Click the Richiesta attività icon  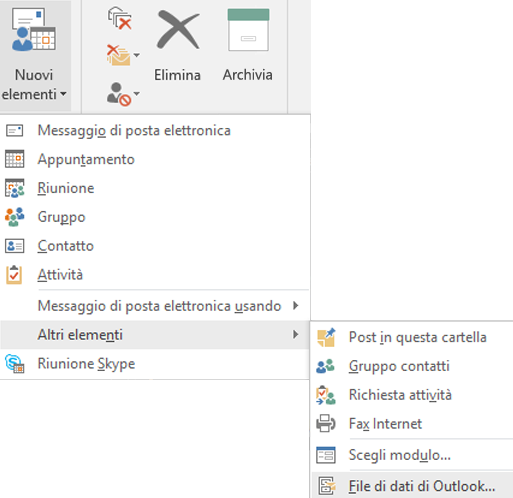pos(326,395)
